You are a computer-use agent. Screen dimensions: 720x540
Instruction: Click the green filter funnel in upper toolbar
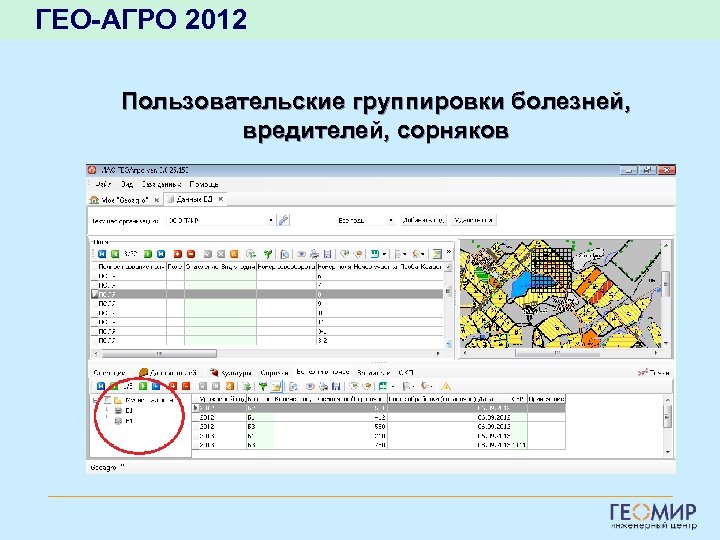tap(268, 253)
